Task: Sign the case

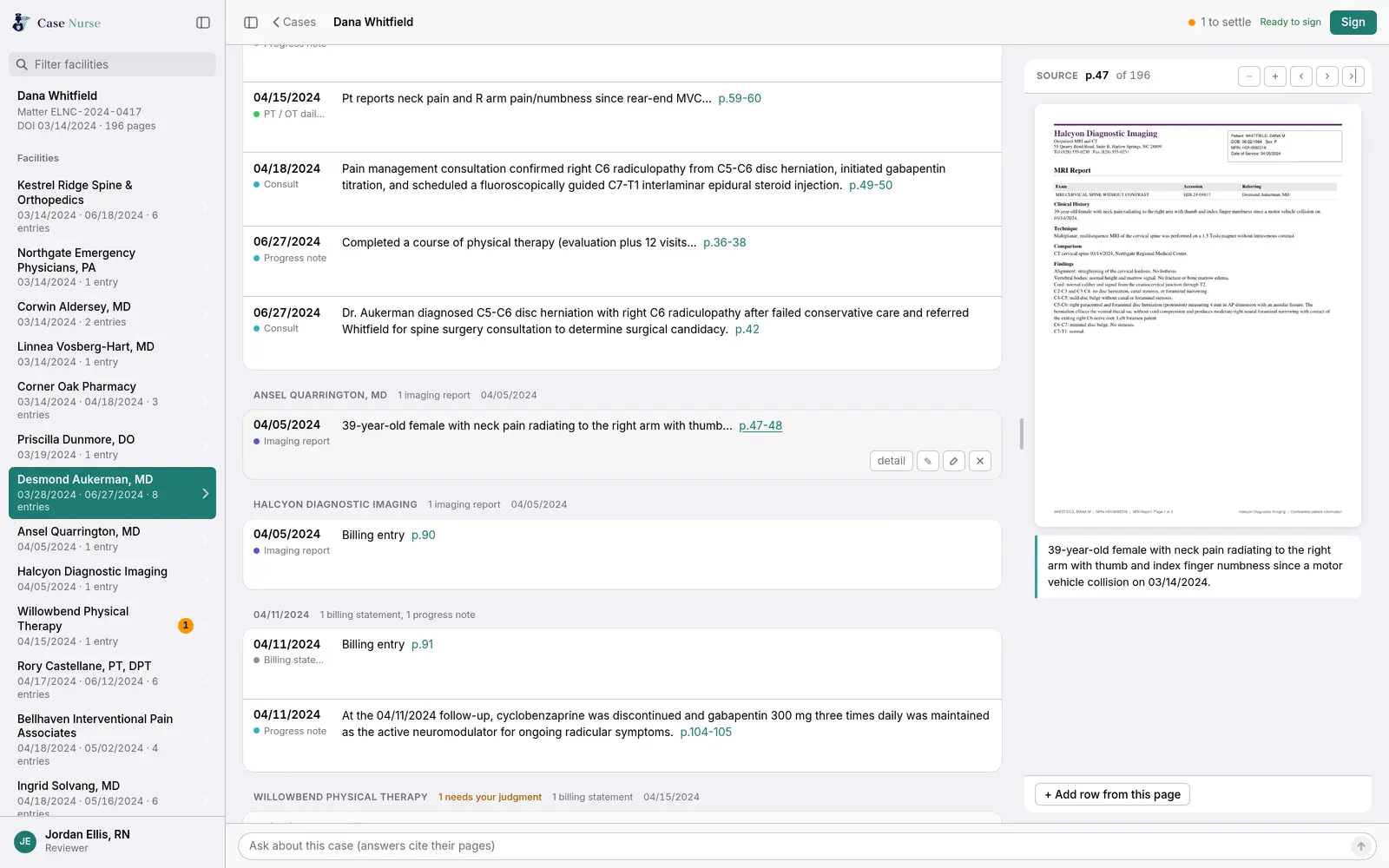Action: click(1353, 23)
